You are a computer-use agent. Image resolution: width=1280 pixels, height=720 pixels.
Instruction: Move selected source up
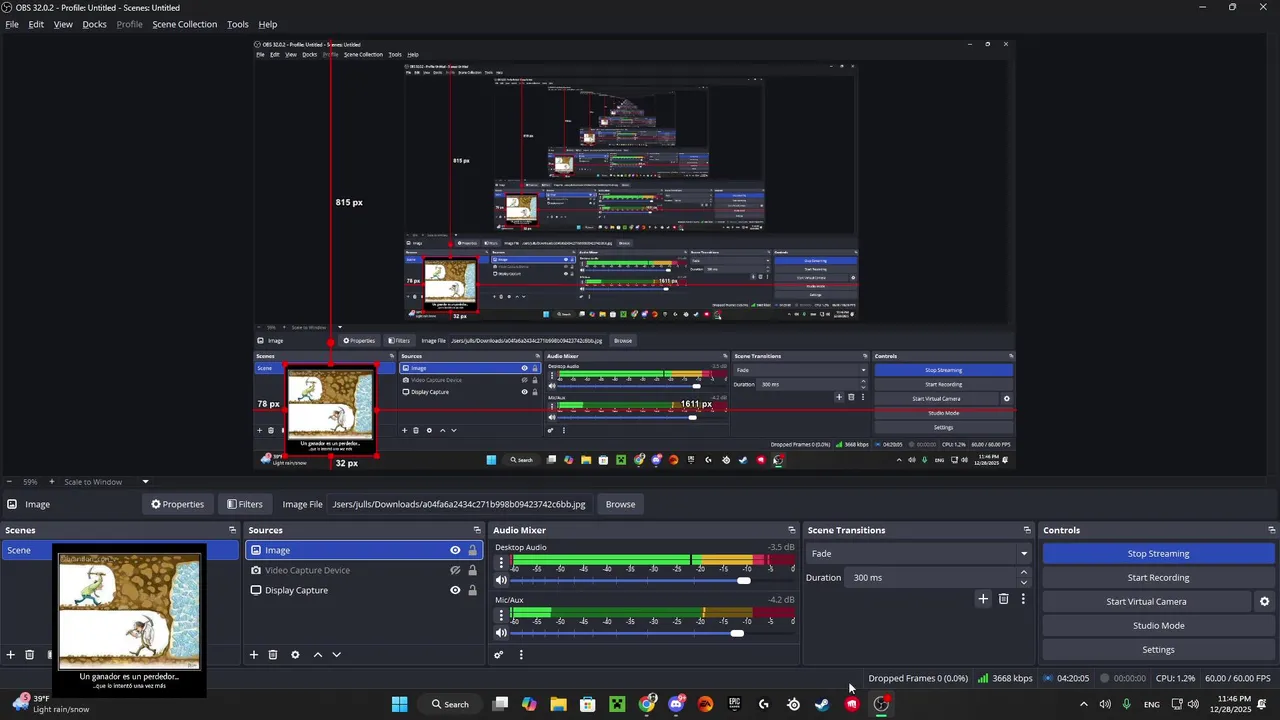pyautogui.click(x=318, y=655)
